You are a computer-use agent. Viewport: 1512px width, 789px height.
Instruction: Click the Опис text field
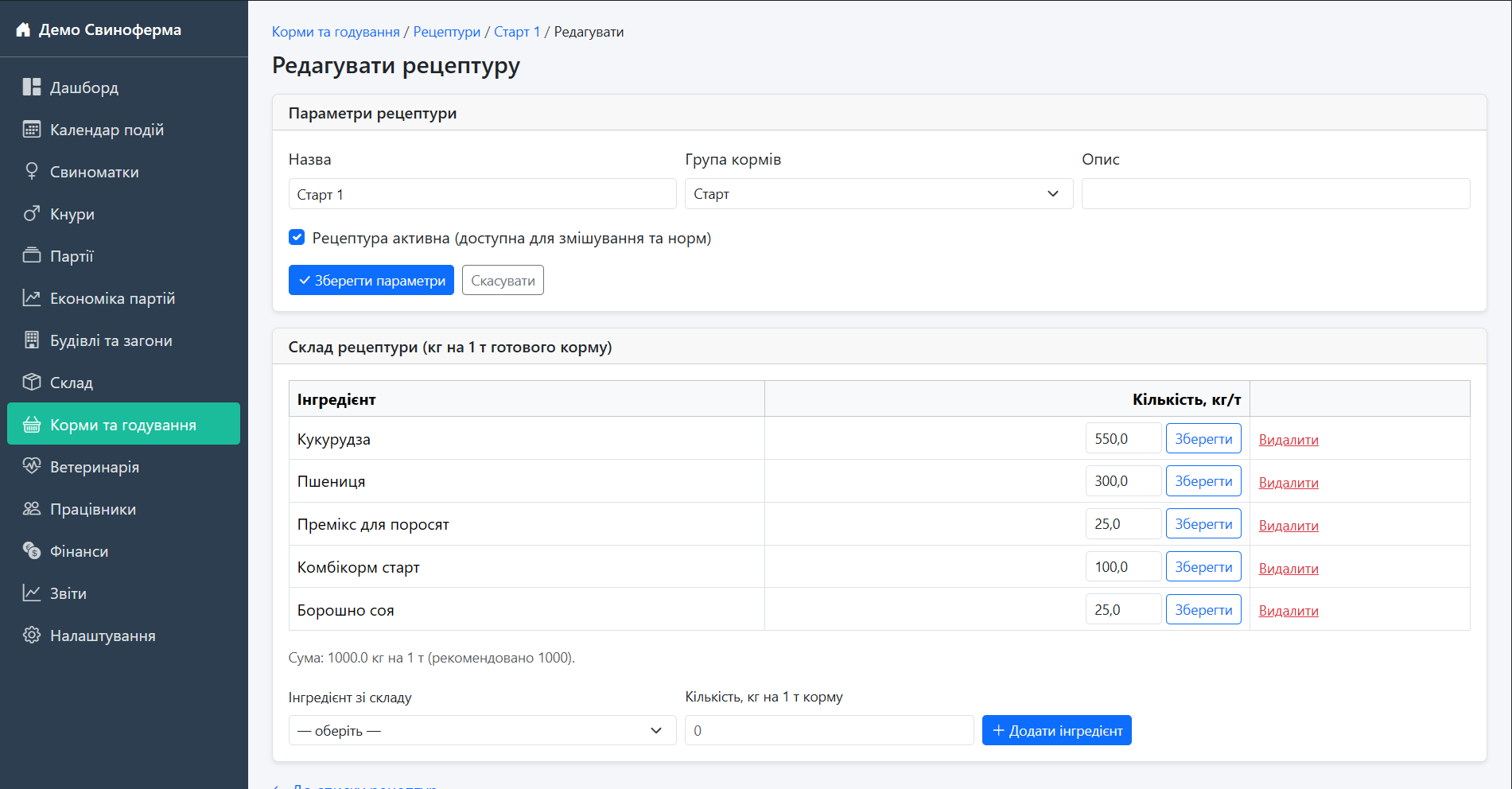point(1275,194)
